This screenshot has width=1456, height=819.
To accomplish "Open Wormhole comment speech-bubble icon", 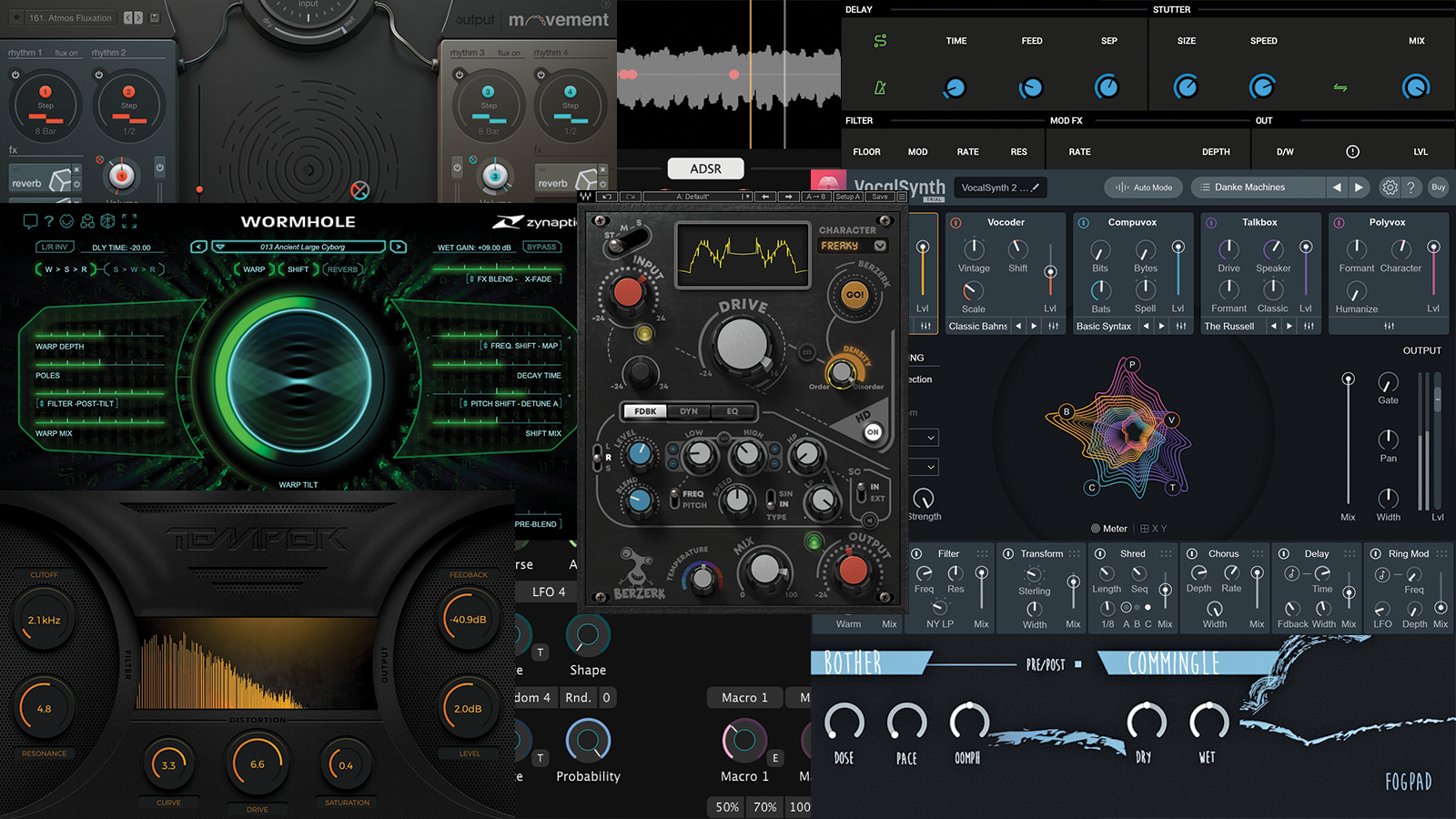I will point(30,221).
